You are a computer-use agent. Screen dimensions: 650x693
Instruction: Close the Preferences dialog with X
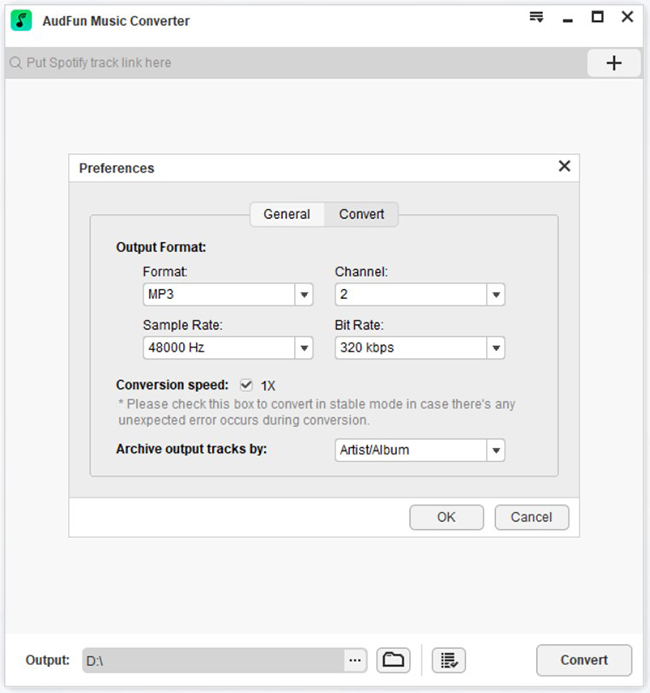pyautogui.click(x=564, y=167)
